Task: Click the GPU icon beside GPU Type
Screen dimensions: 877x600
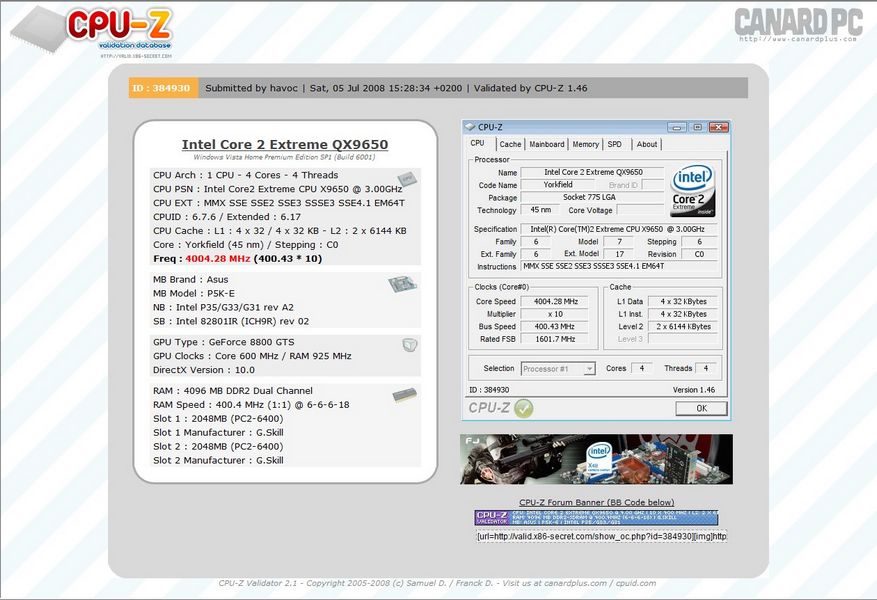Action: coord(410,344)
